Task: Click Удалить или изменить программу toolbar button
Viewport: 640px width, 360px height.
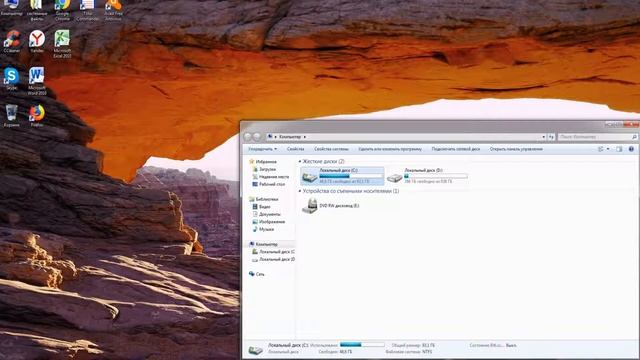Action: point(390,149)
